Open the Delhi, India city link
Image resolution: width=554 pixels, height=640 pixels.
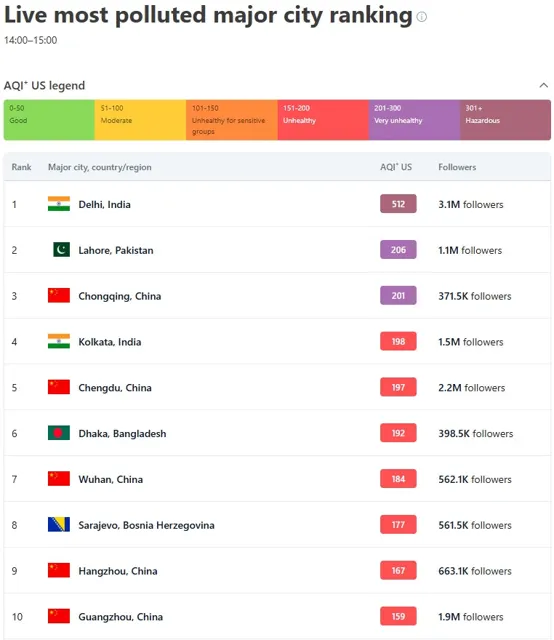105,204
